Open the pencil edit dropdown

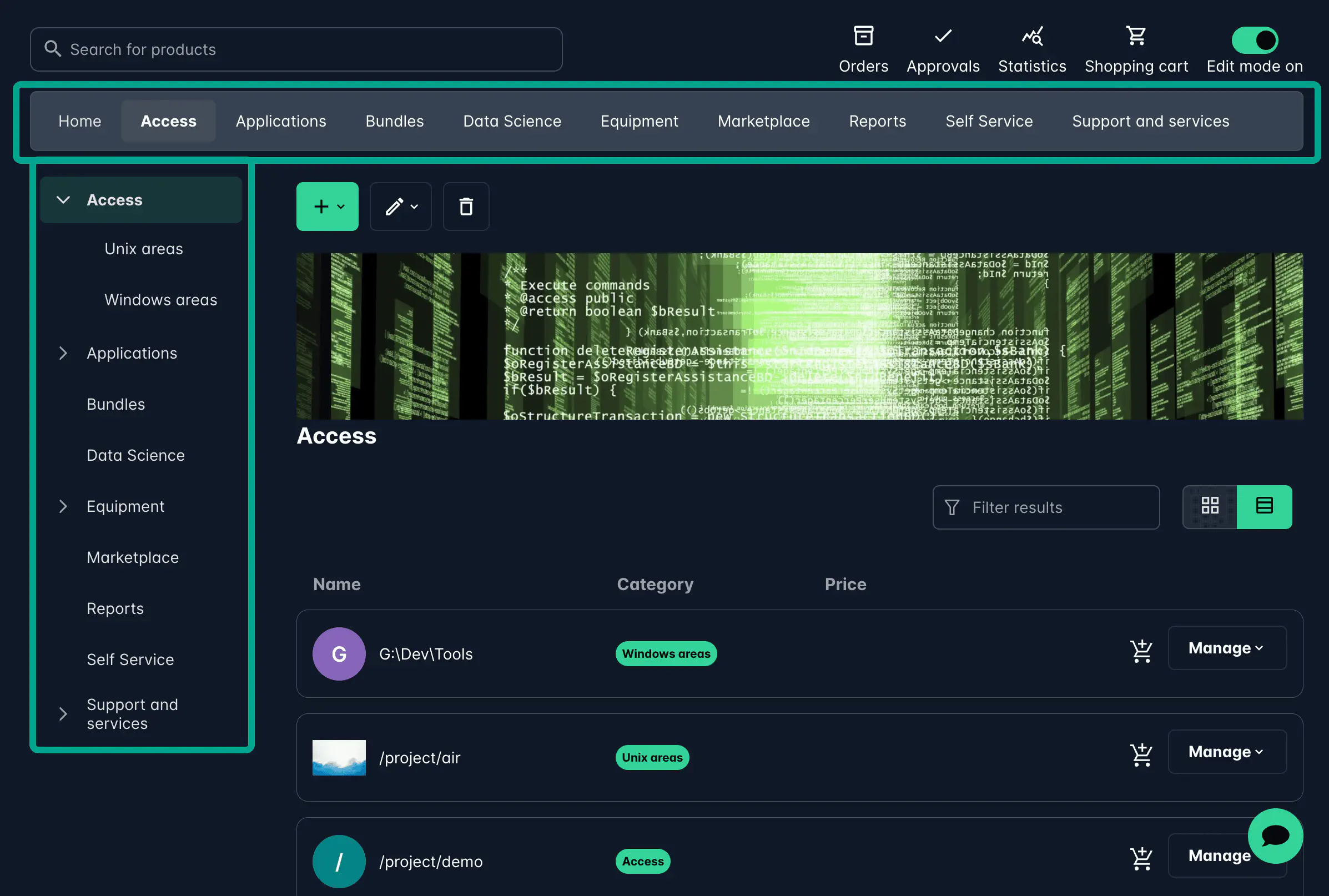400,207
